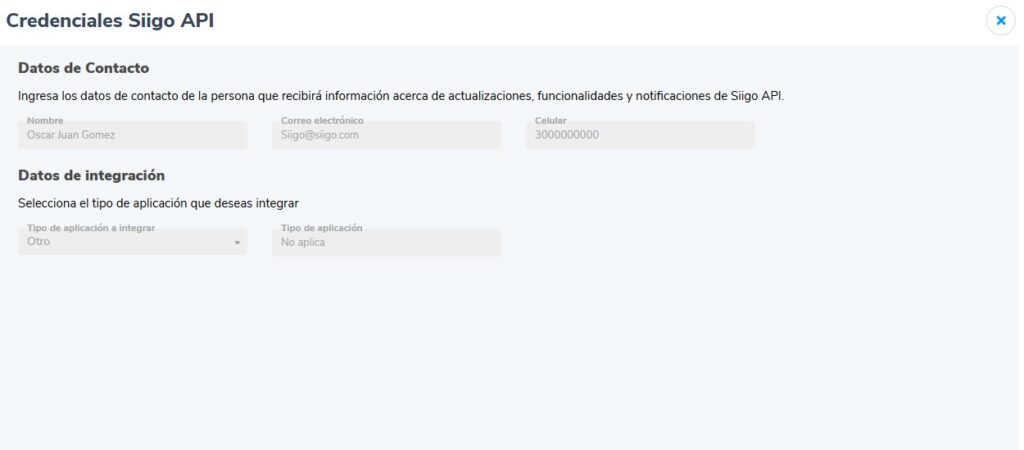The height and width of the screenshot is (450, 1024).
Task: Close the Credenciales Siigo API dialog
Action: pyautogui.click(x=1000, y=21)
